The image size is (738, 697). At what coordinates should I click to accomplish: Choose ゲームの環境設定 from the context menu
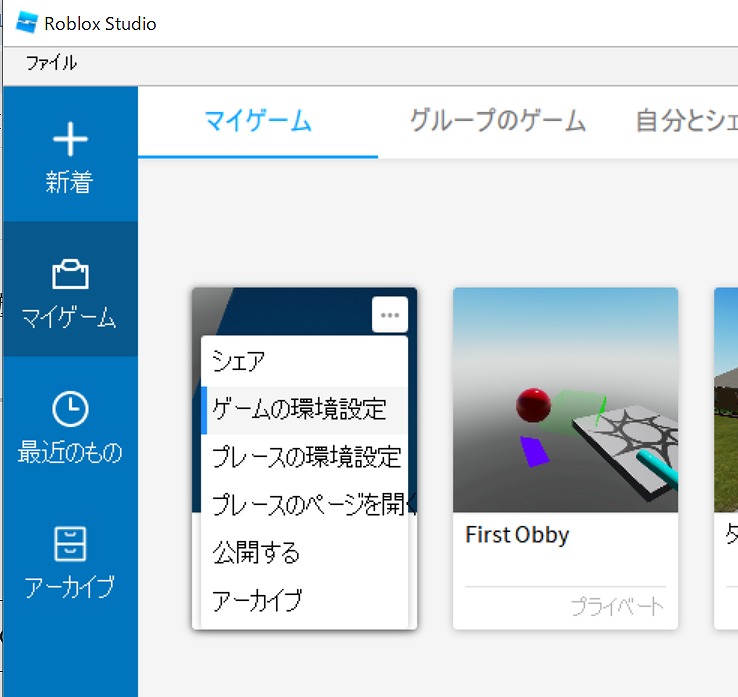304,410
